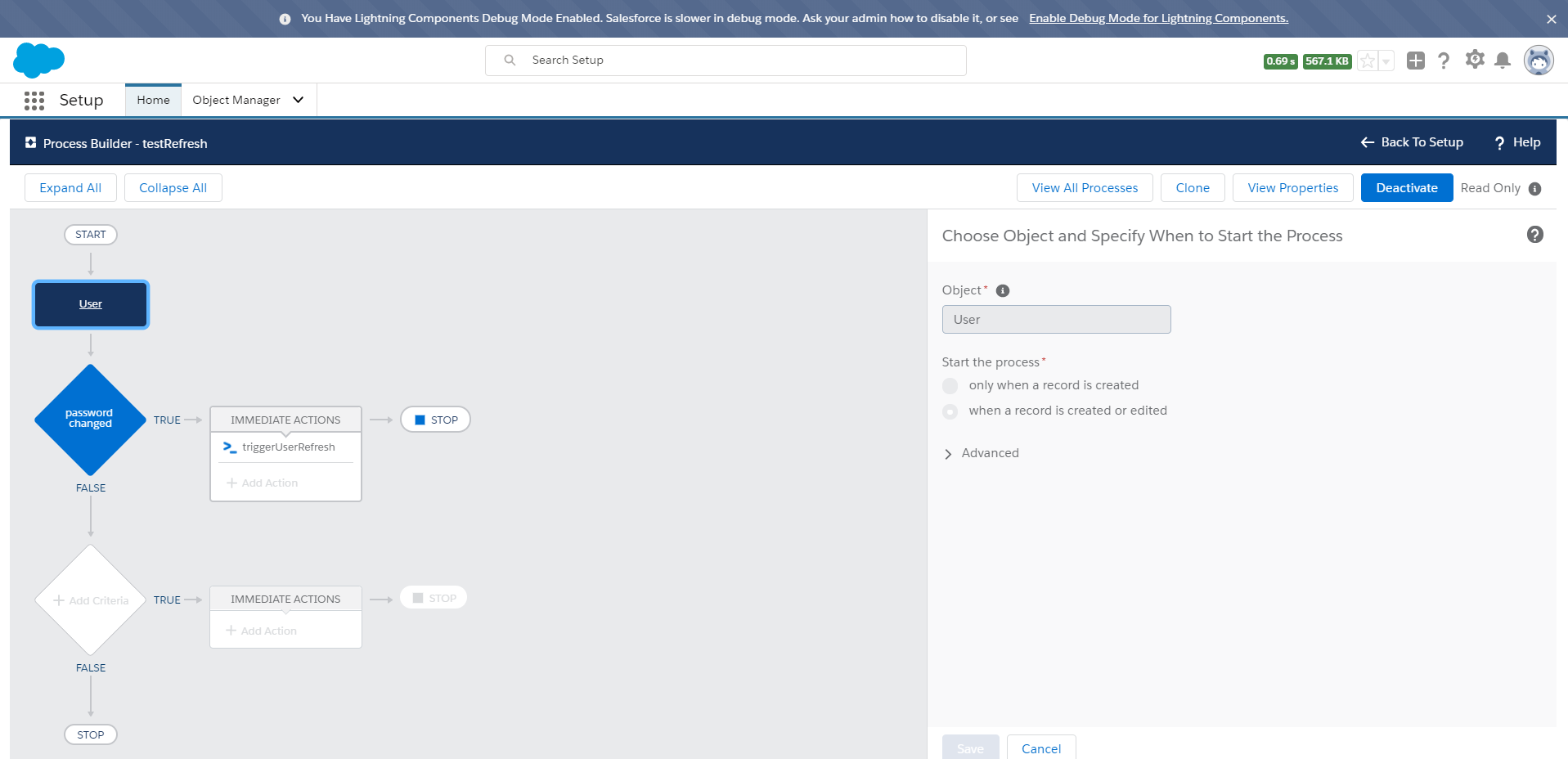Click the Save button

pos(970,748)
